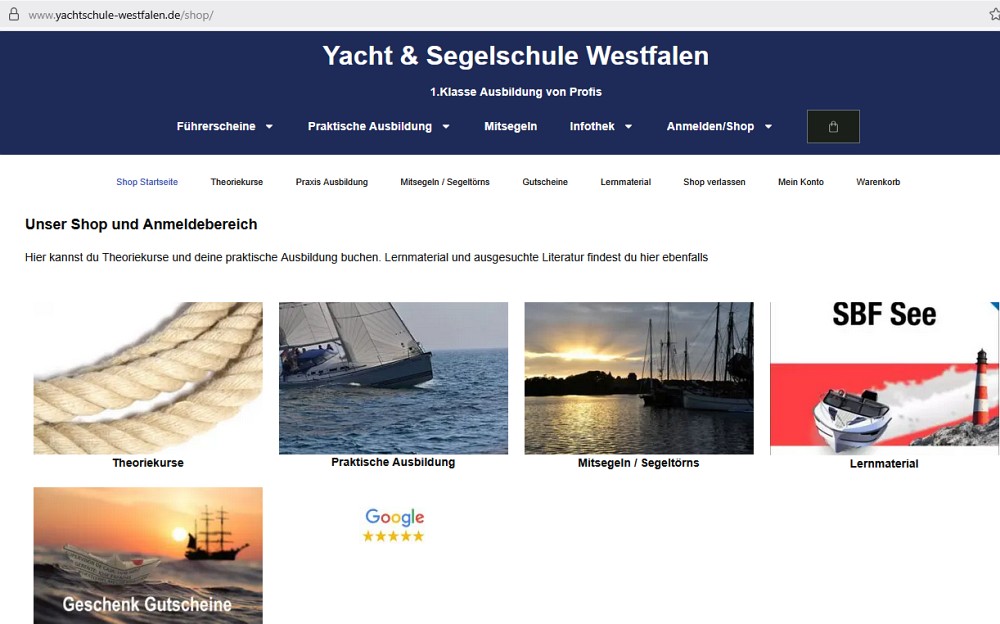This screenshot has height=624, width=1000.
Task: Select the sunset harbor Mitsegeln thumbnail
Action: click(639, 378)
